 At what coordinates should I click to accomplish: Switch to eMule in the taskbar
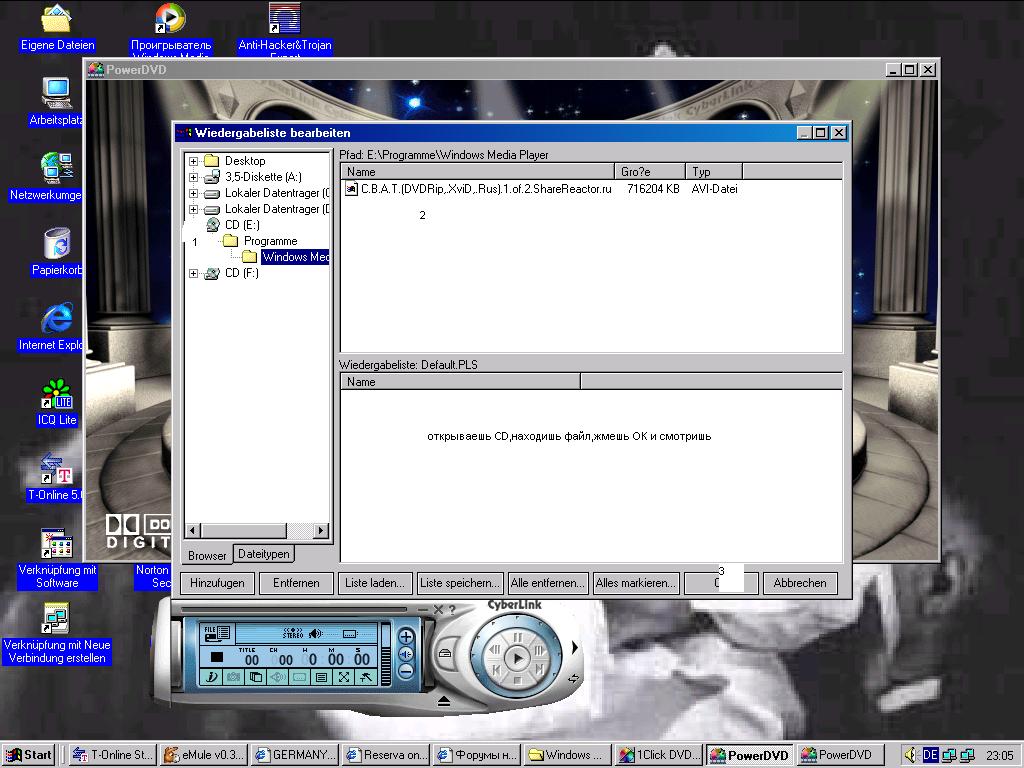204,755
